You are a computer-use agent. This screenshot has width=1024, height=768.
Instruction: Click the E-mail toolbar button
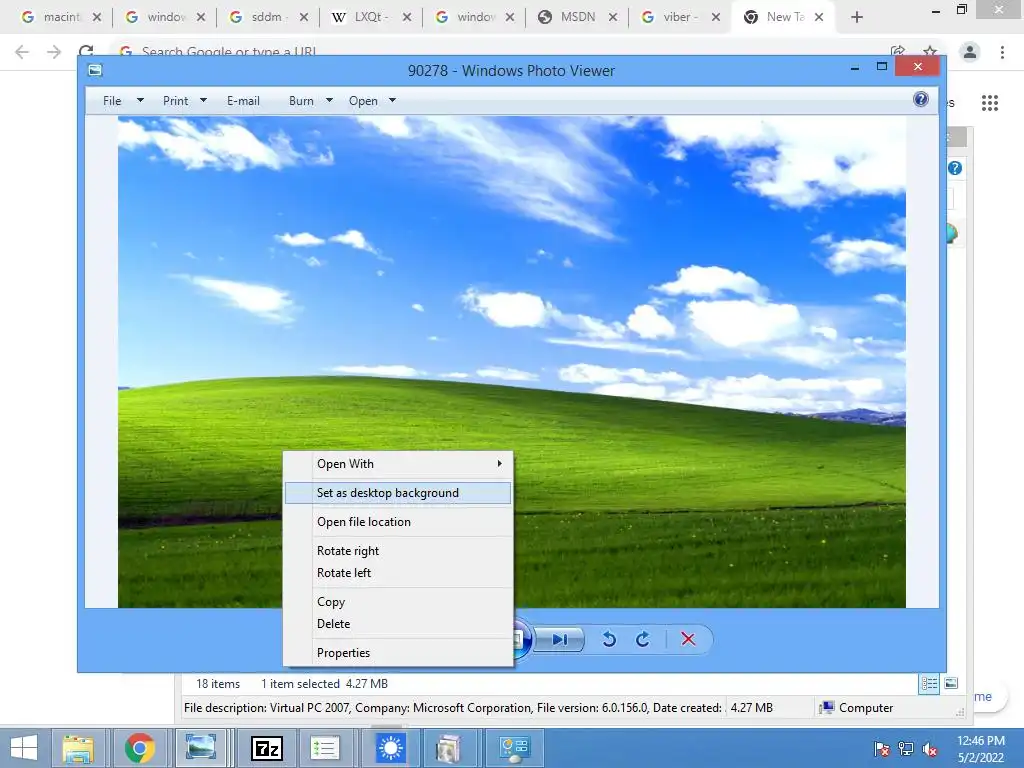(x=243, y=101)
